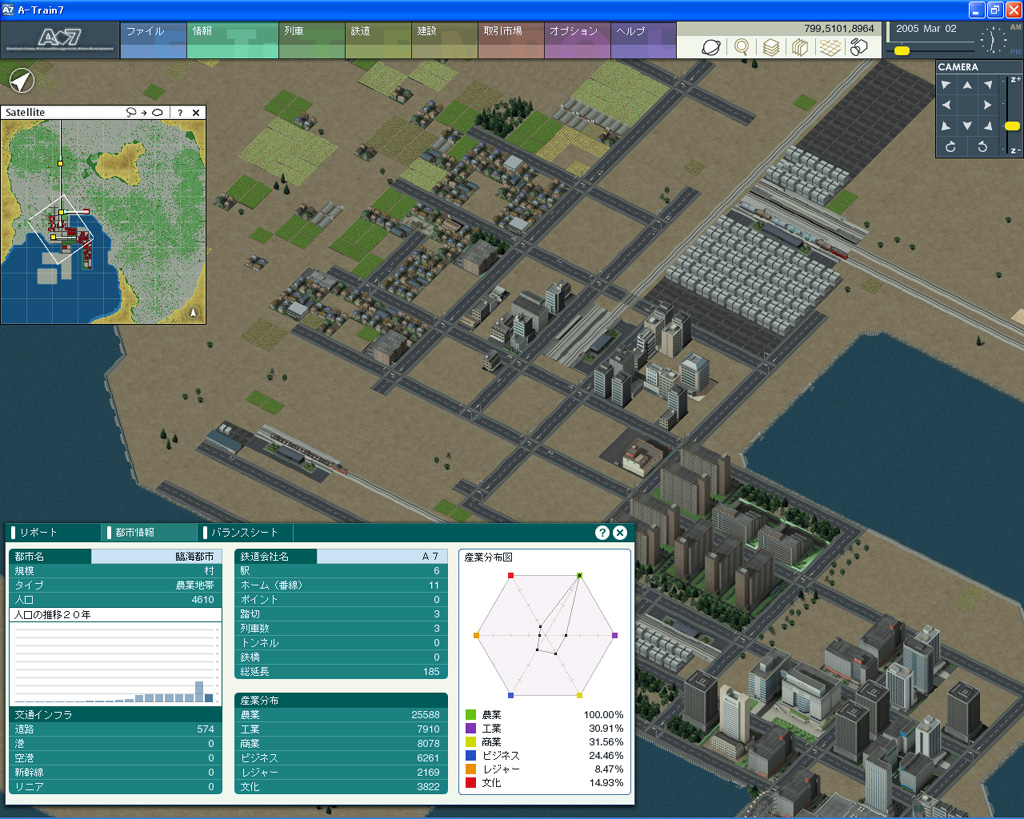Open the 建設 menu
1024x819 pixels.
pyautogui.click(x=445, y=40)
